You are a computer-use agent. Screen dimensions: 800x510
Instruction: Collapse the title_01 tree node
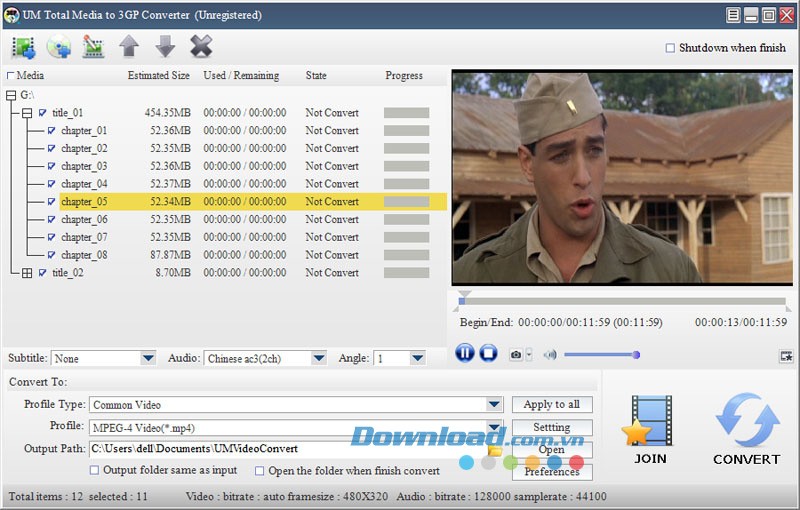[x=27, y=113]
